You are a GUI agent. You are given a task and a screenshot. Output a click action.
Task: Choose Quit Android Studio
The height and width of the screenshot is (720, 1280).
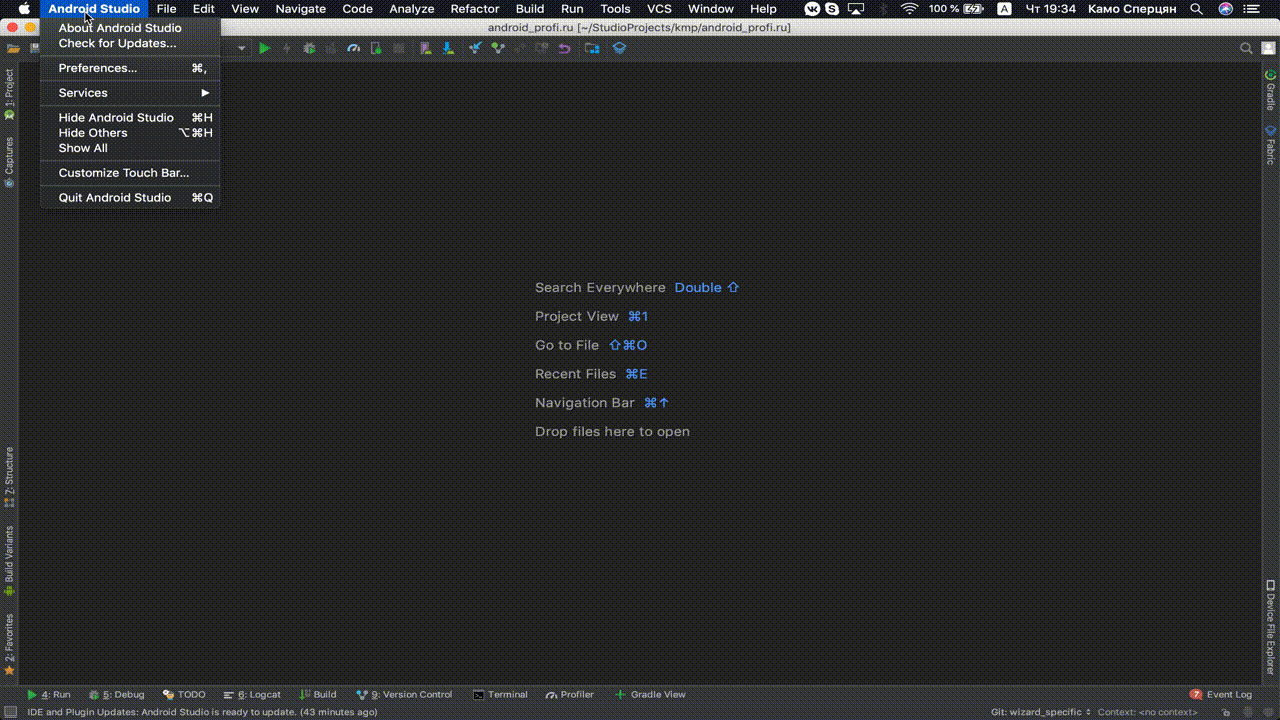130,198
